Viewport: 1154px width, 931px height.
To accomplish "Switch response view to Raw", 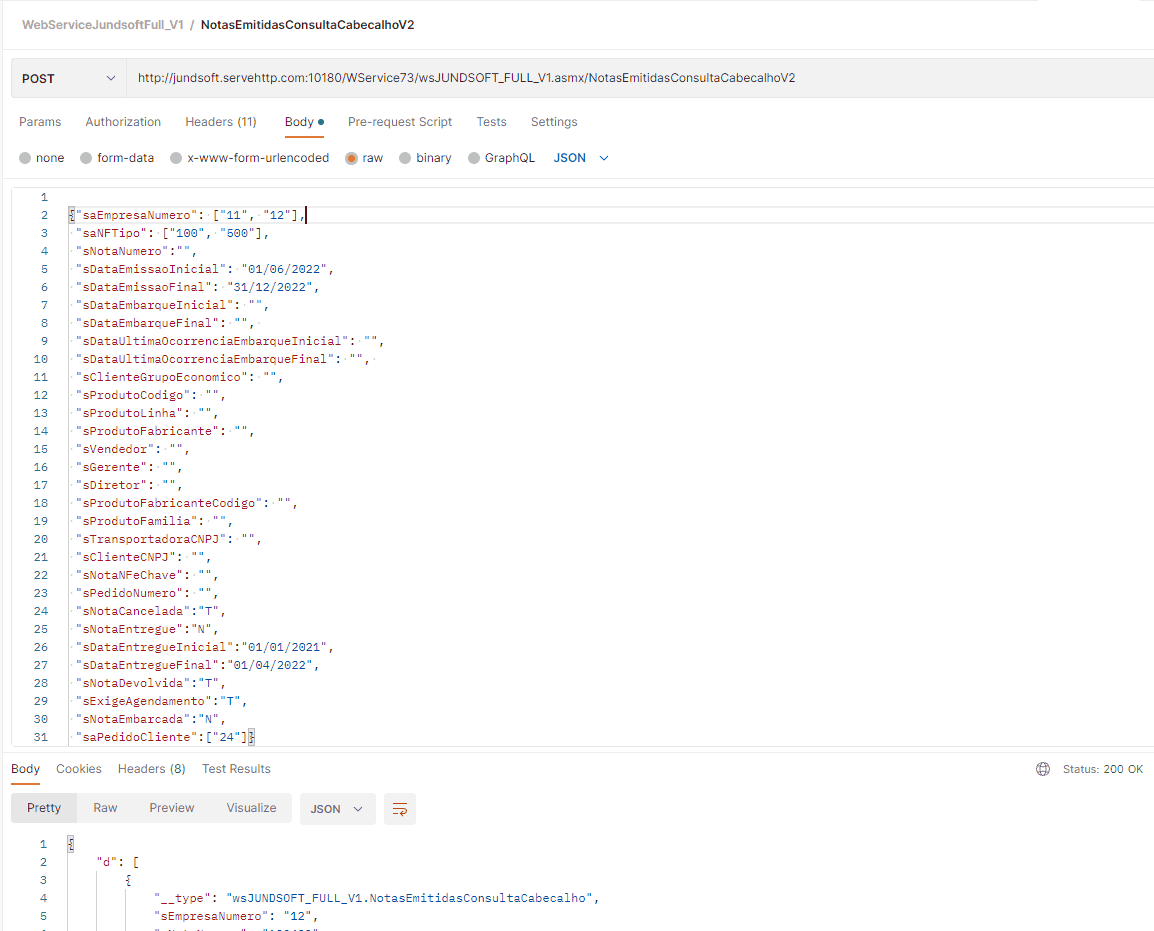I will [x=105, y=808].
